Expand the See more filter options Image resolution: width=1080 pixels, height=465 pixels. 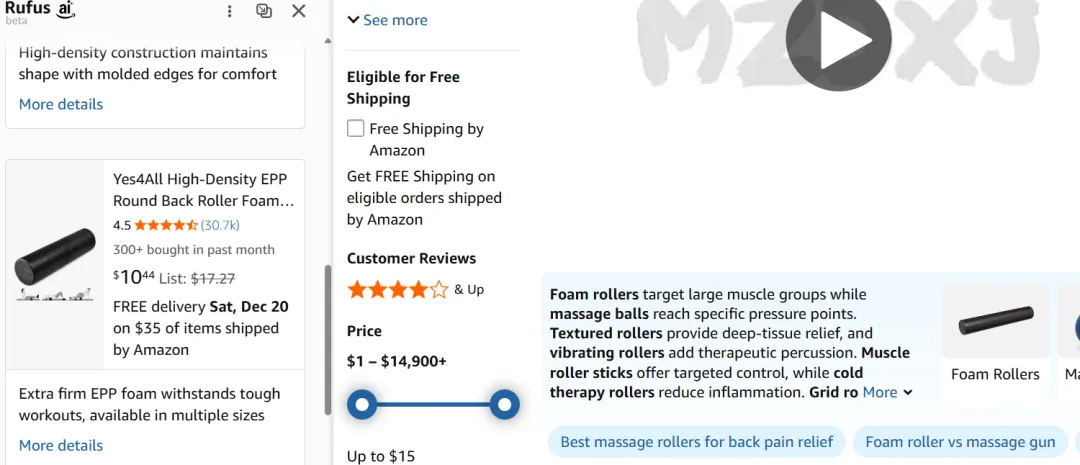[x=387, y=20]
